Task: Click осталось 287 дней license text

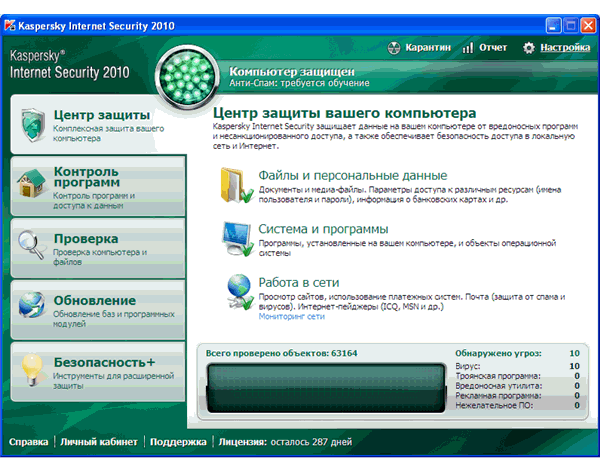Action: tap(311, 442)
